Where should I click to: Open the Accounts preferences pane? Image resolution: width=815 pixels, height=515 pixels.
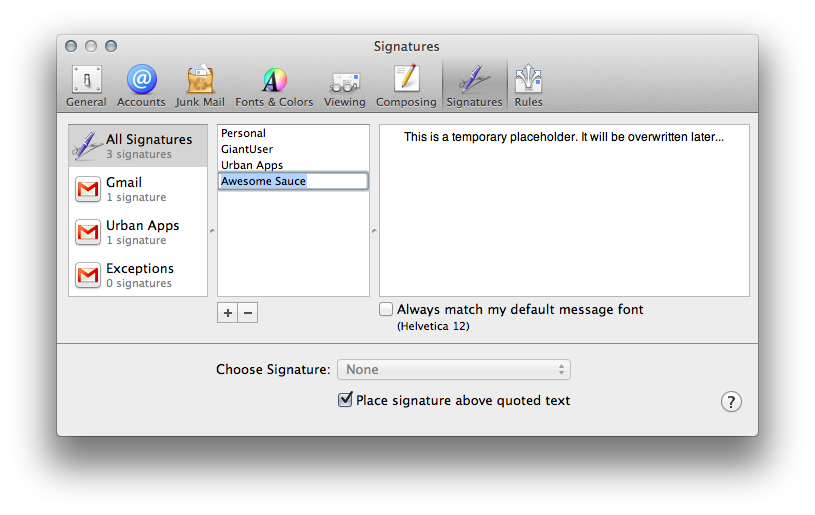[141, 86]
